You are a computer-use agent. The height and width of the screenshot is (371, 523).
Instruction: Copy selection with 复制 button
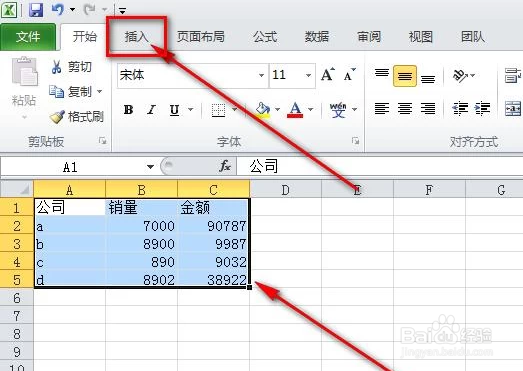(71, 91)
